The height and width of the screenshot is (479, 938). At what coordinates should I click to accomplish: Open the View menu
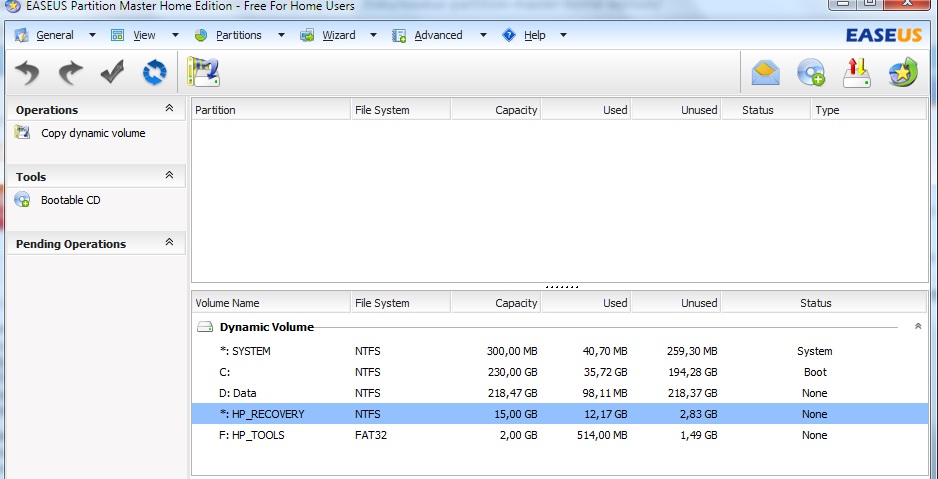144,35
